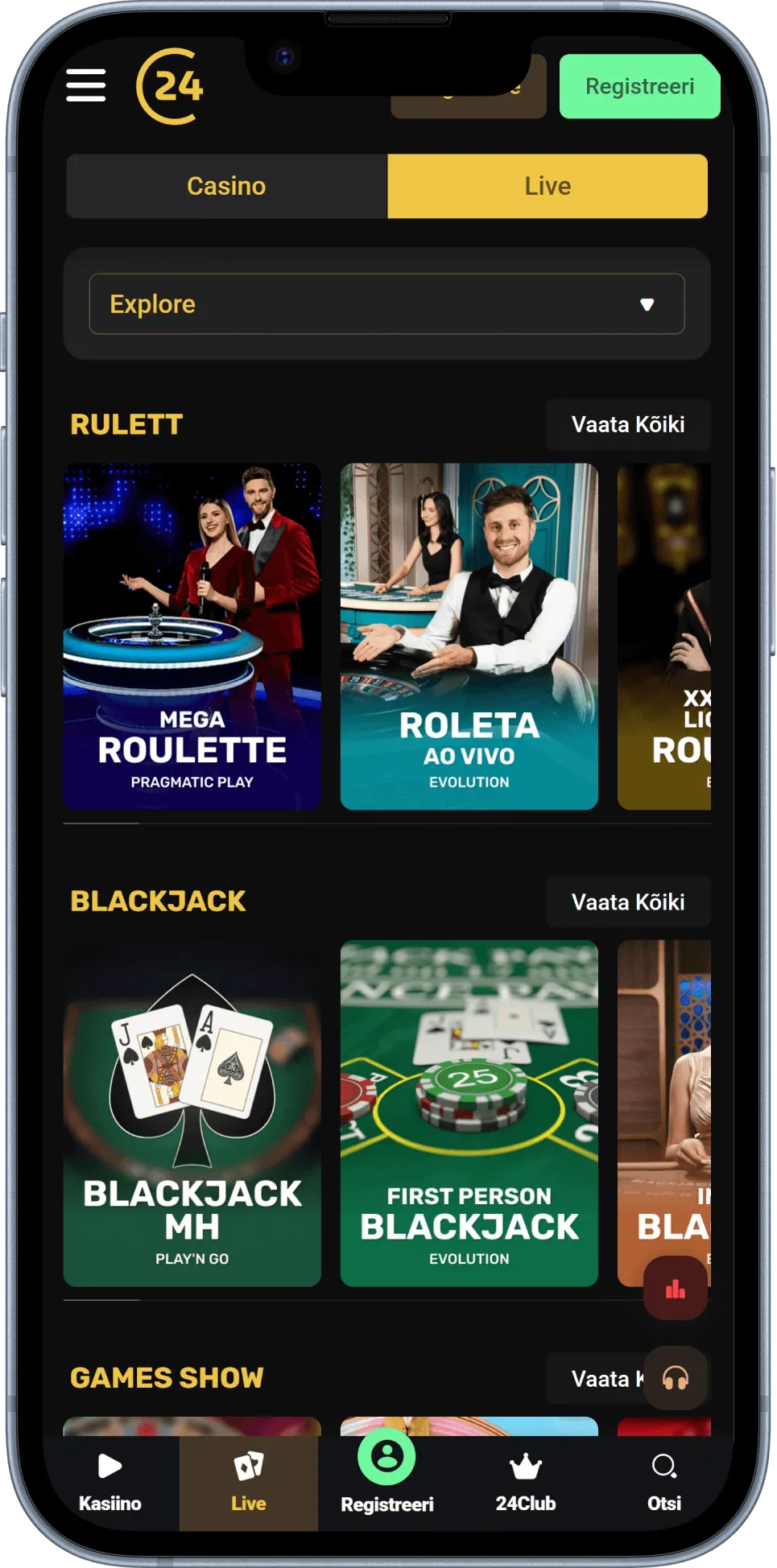View all Blackjack games via Vaata Kõiki

[628, 902]
